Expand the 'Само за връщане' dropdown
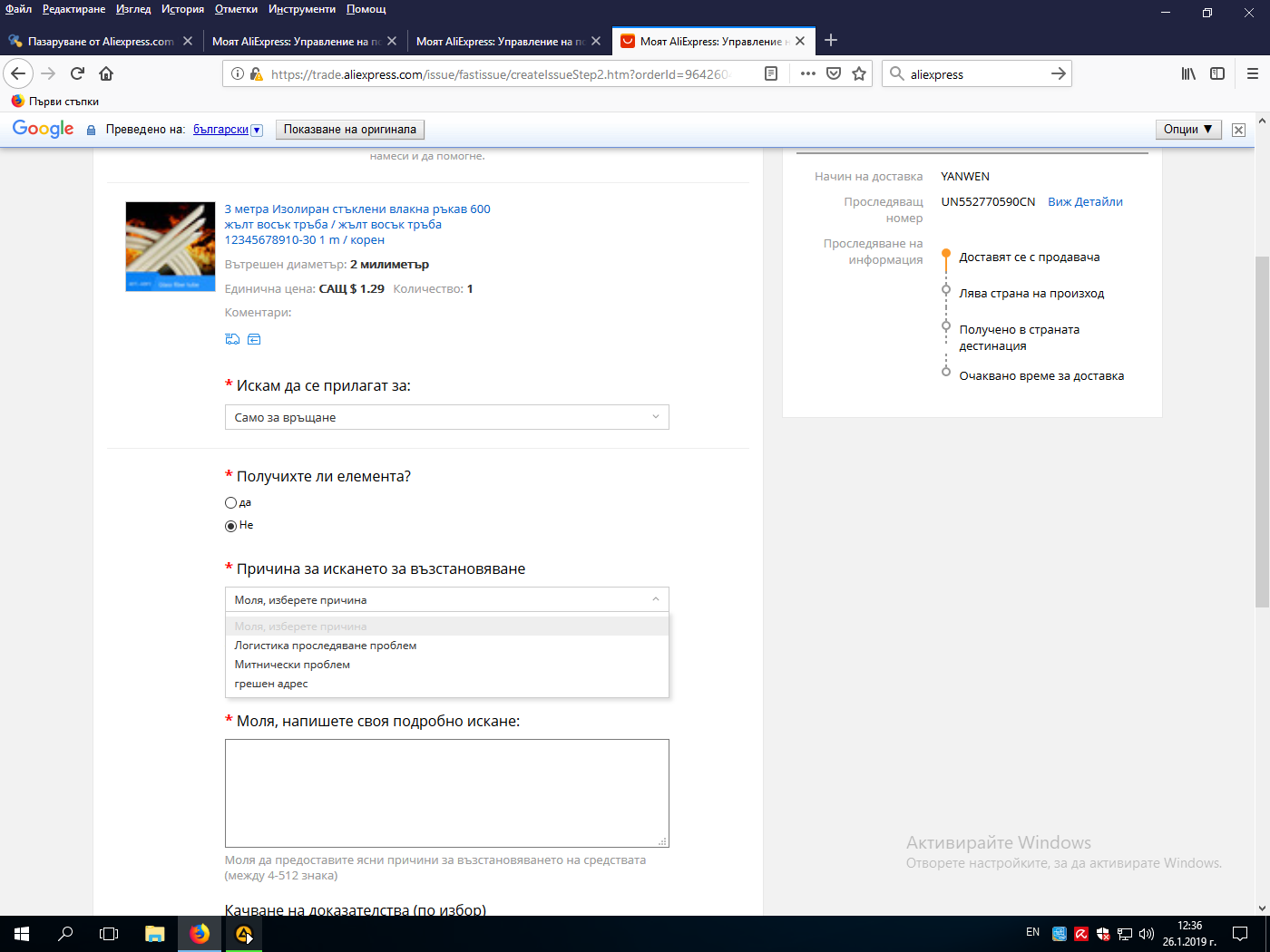Image resolution: width=1270 pixels, height=952 pixels. [x=446, y=417]
